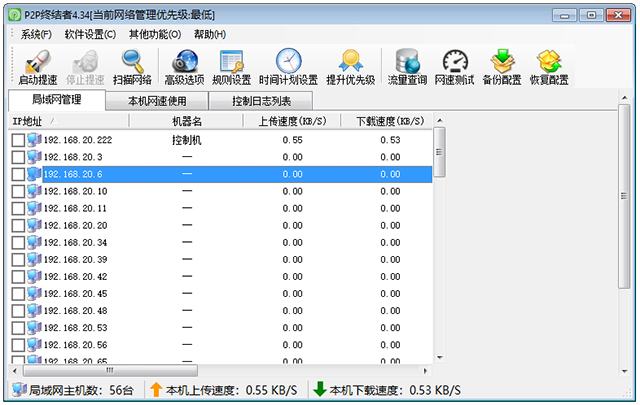Select row 192.168.20.48
Screen dimensions: 640x405
[220, 311]
